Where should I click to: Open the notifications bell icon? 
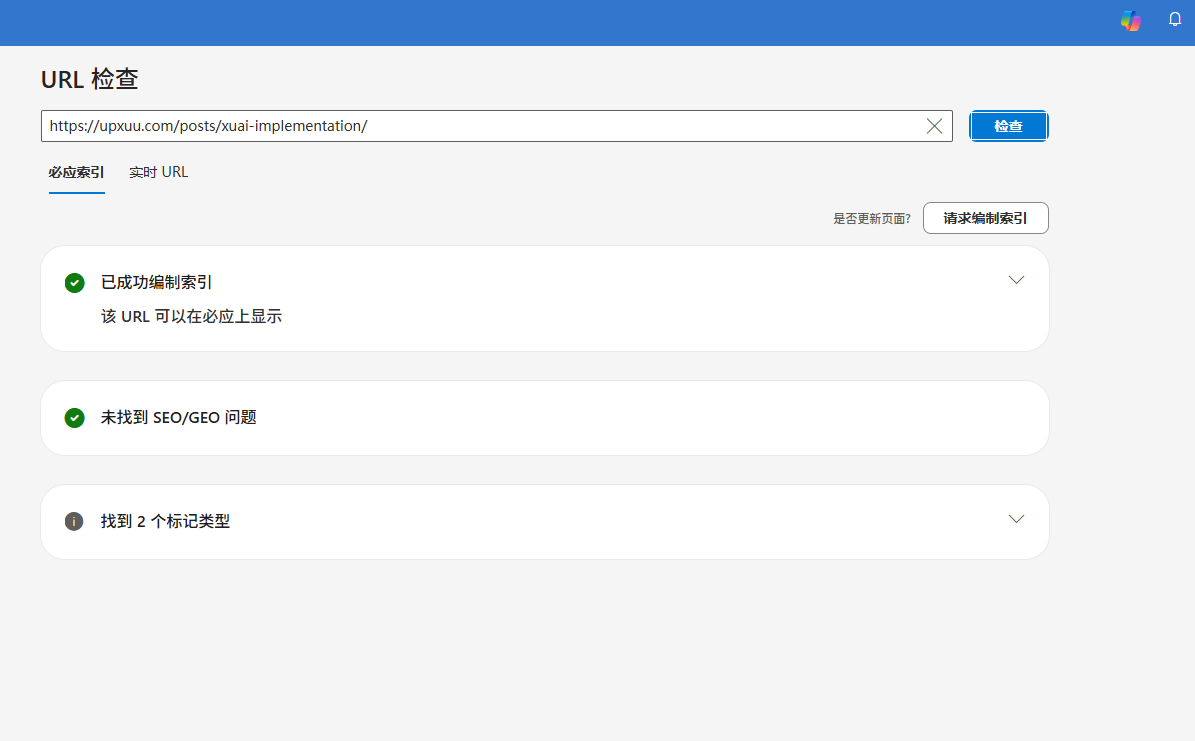pyautogui.click(x=1175, y=20)
